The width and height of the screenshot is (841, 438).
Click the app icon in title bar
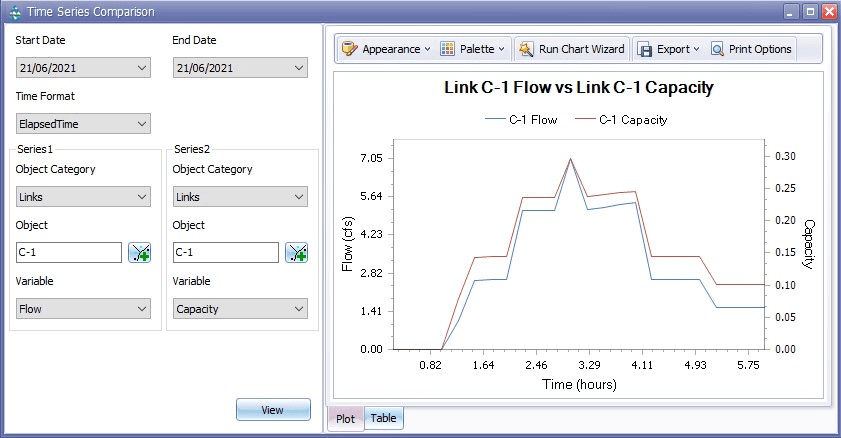coord(13,12)
